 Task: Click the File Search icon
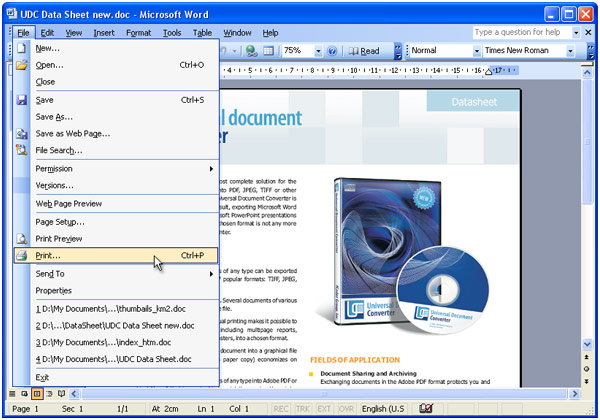[22, 150]
